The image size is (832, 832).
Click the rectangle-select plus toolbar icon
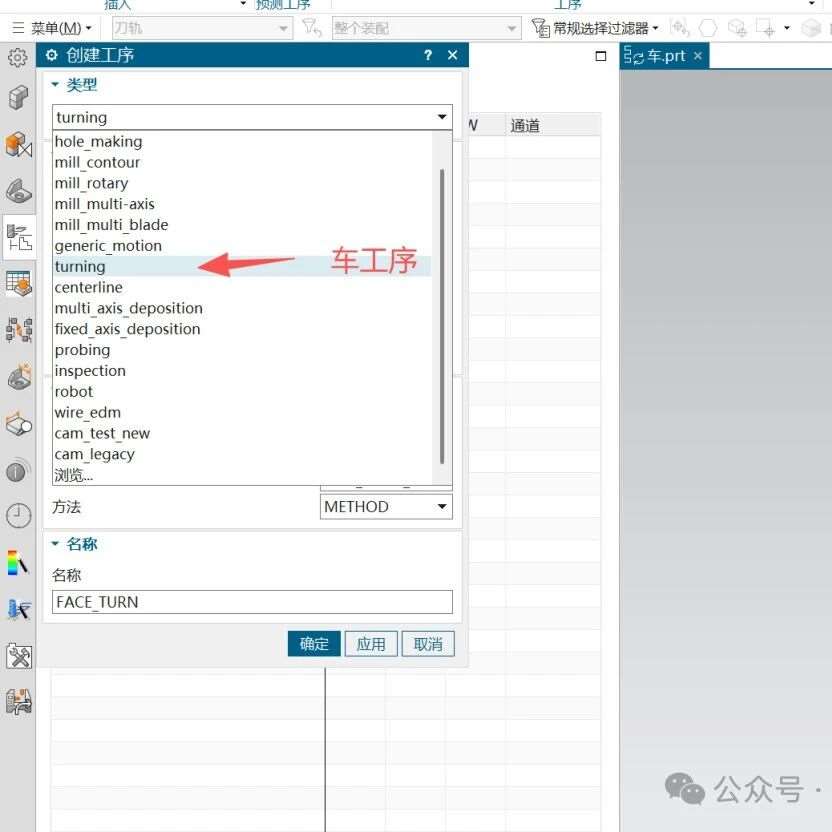point(765,28)
